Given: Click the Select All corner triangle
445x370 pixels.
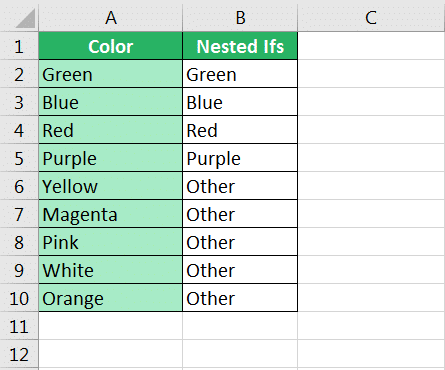Looking at the screenshot, I should pyautogui.click(x=25, y=18).
